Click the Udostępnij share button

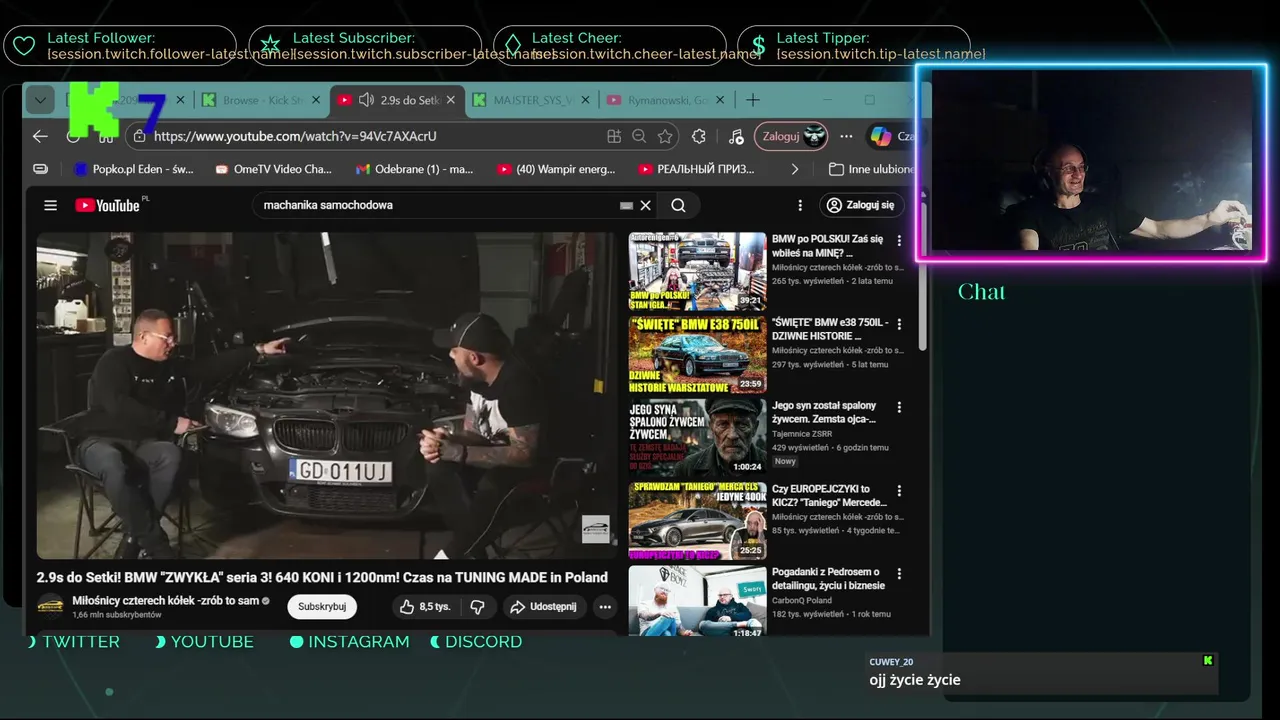pyautogui.click(x=543, y=606)
